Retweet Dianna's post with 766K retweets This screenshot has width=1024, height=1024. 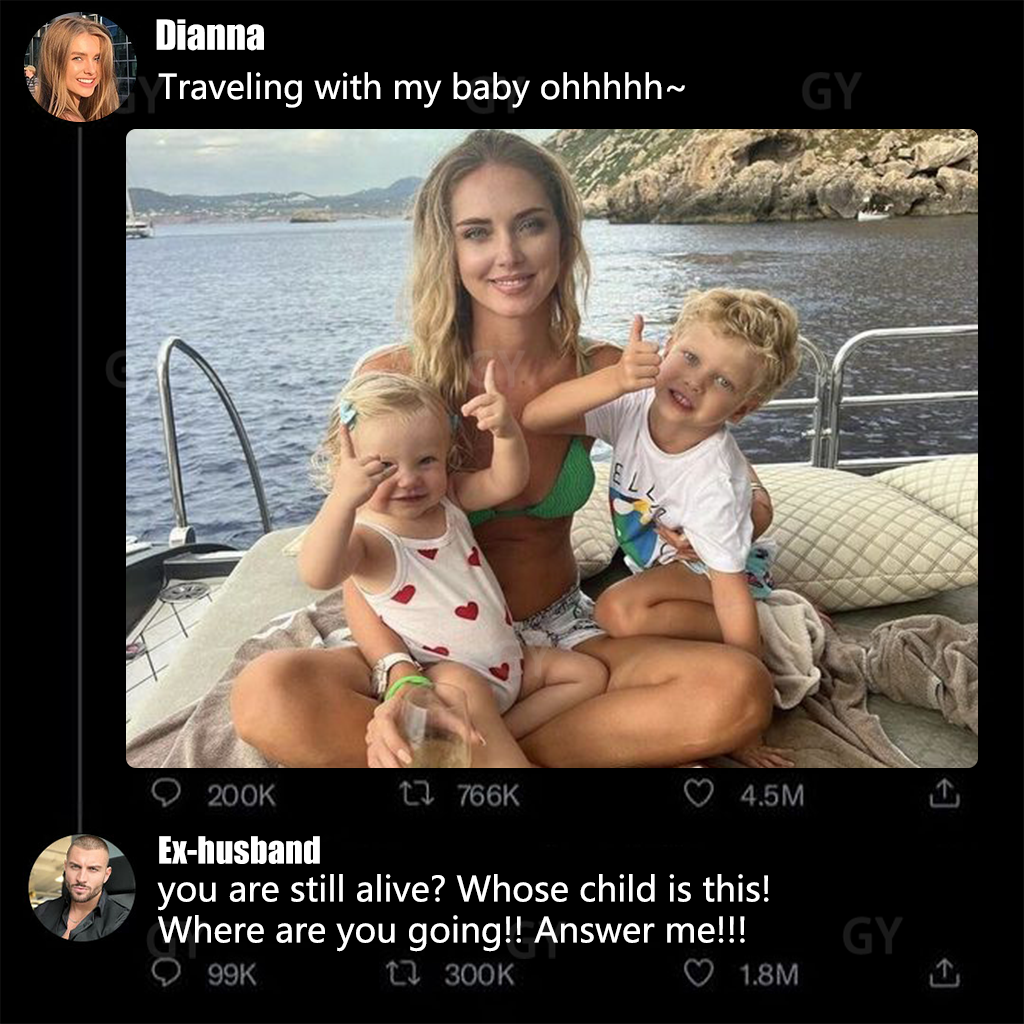coord(417,794)
